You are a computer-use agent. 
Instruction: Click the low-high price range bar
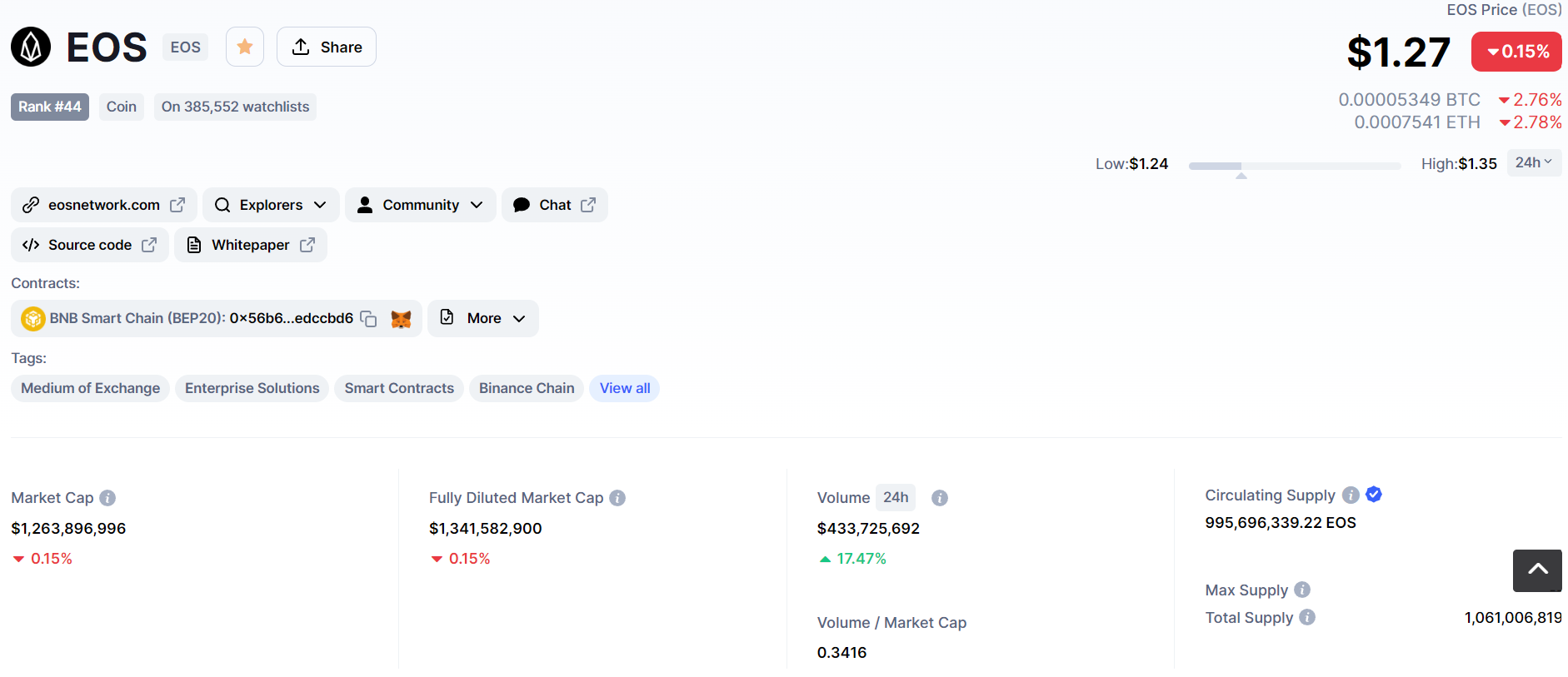[1295, 167]
